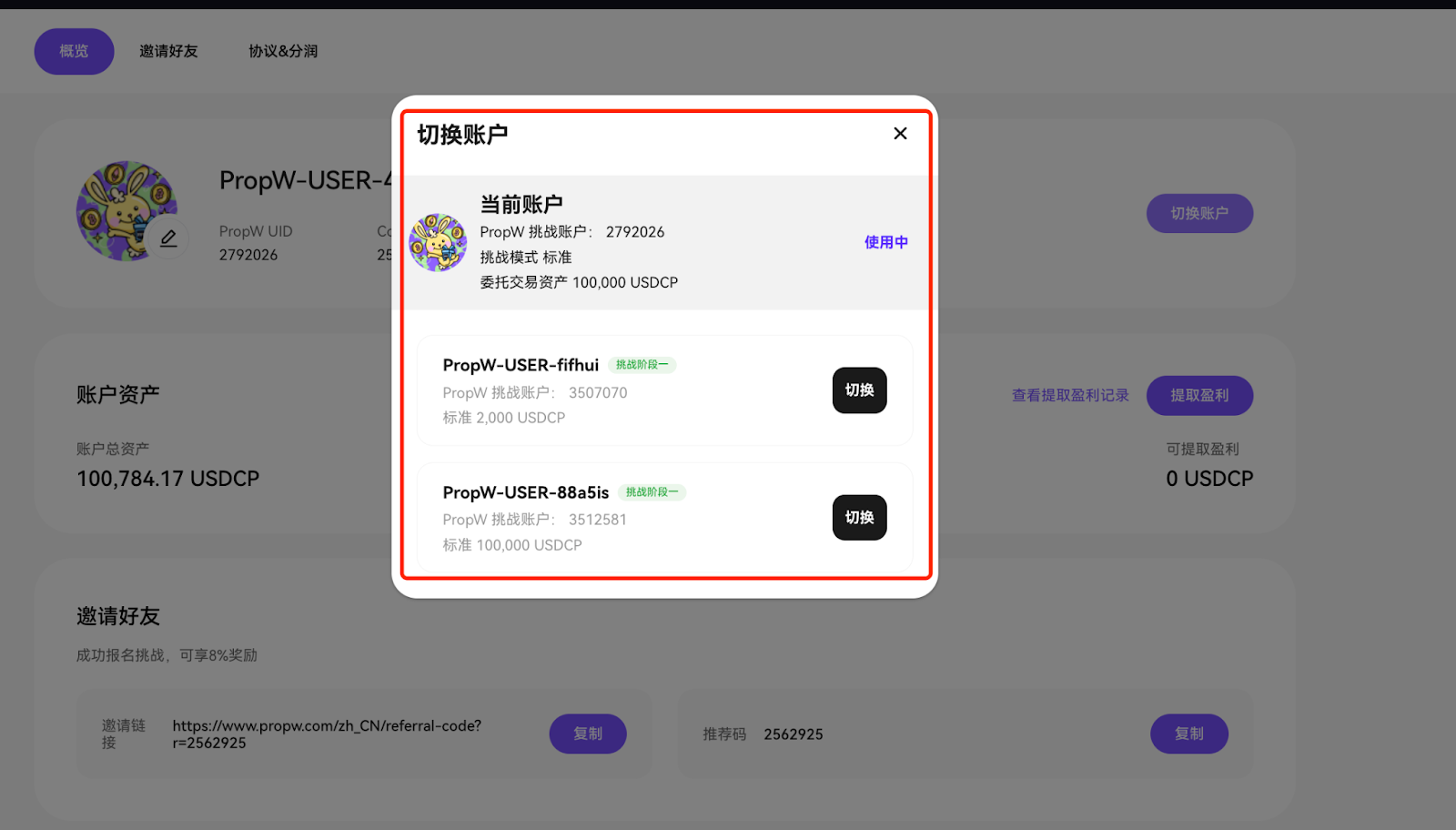Click the referral URL text
The image size is (1456, 830).
[x=327, y=734]
